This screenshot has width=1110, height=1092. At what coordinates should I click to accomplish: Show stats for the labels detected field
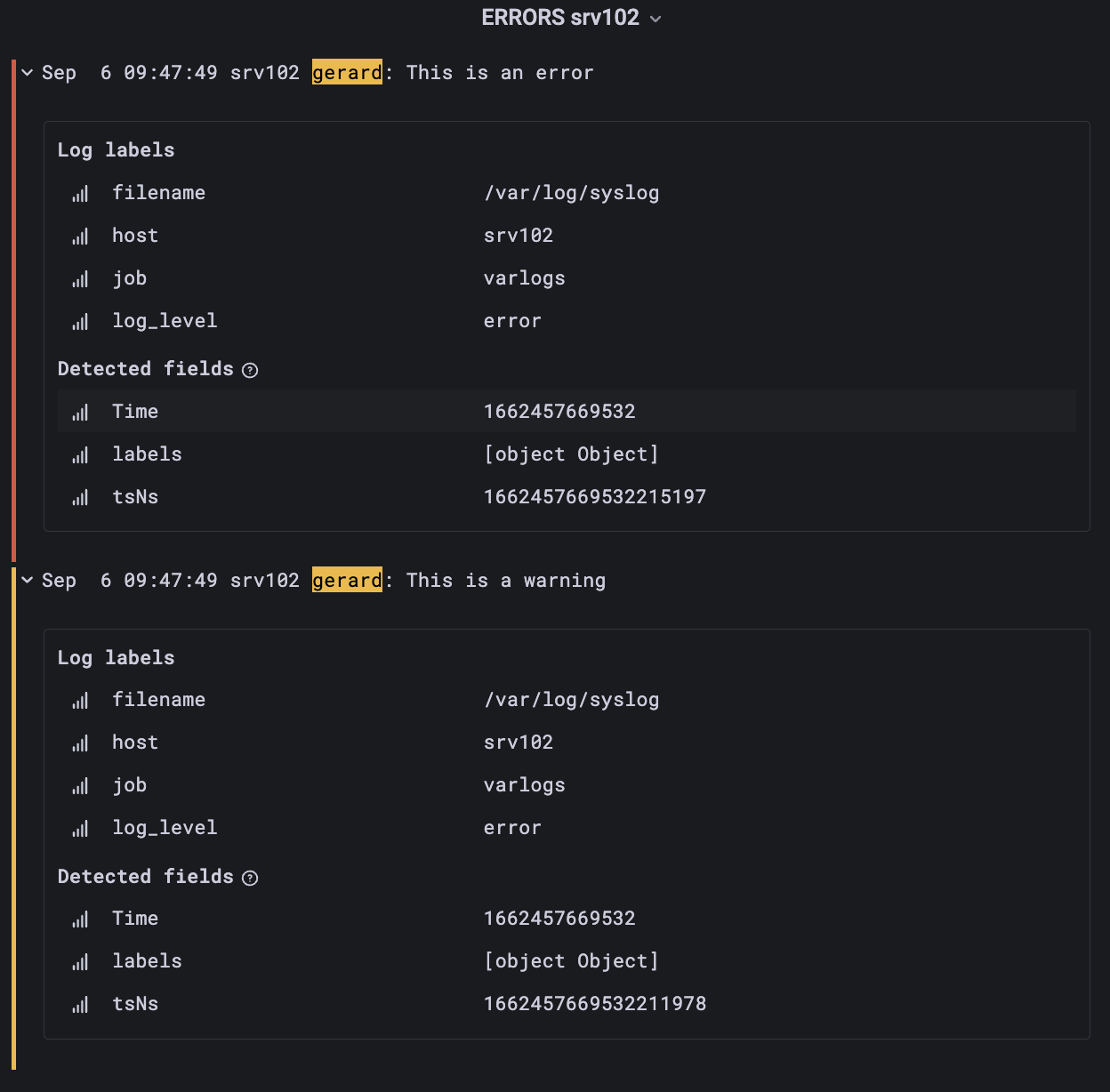pos(80,454)
